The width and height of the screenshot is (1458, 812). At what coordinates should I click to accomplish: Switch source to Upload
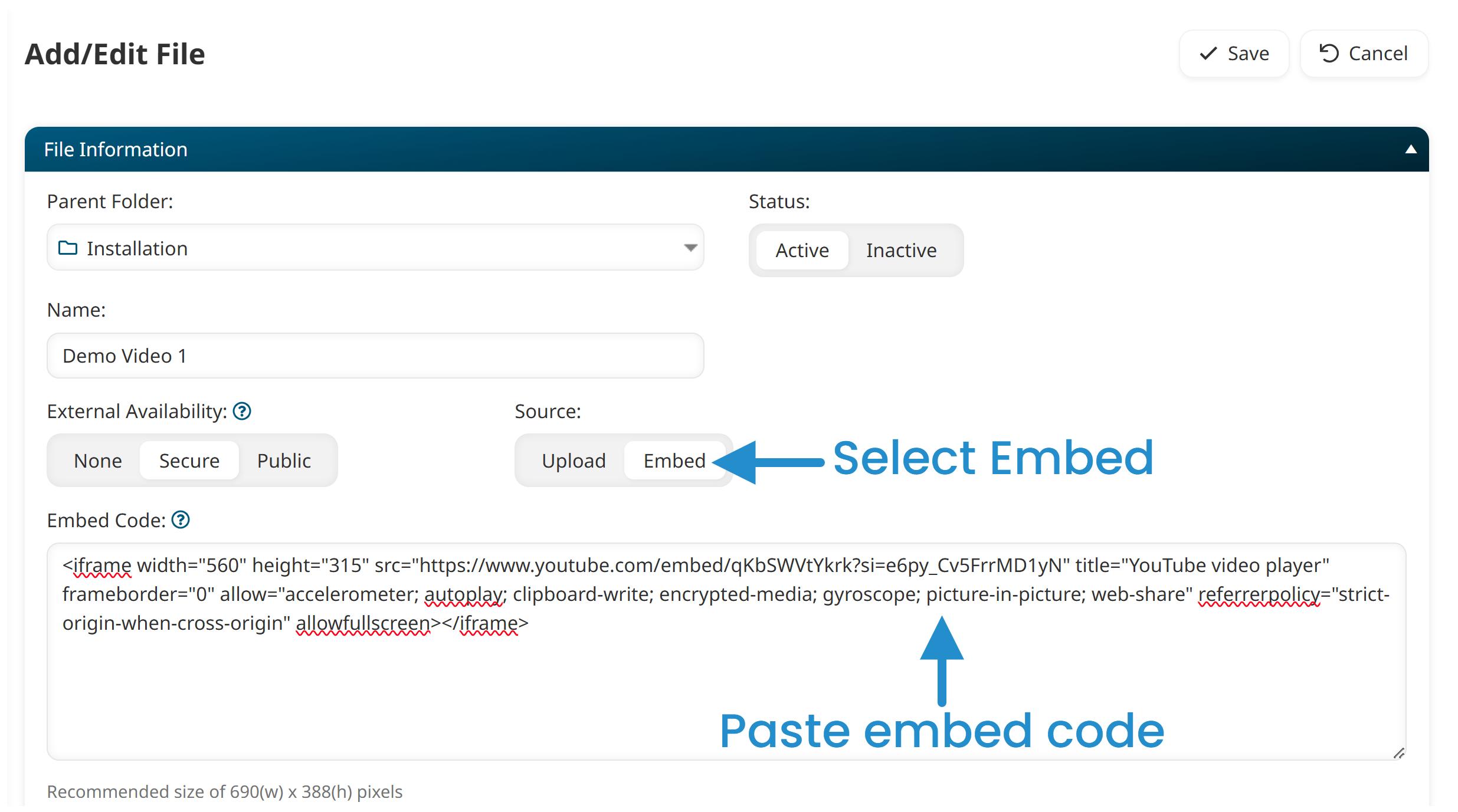(574, 461)
